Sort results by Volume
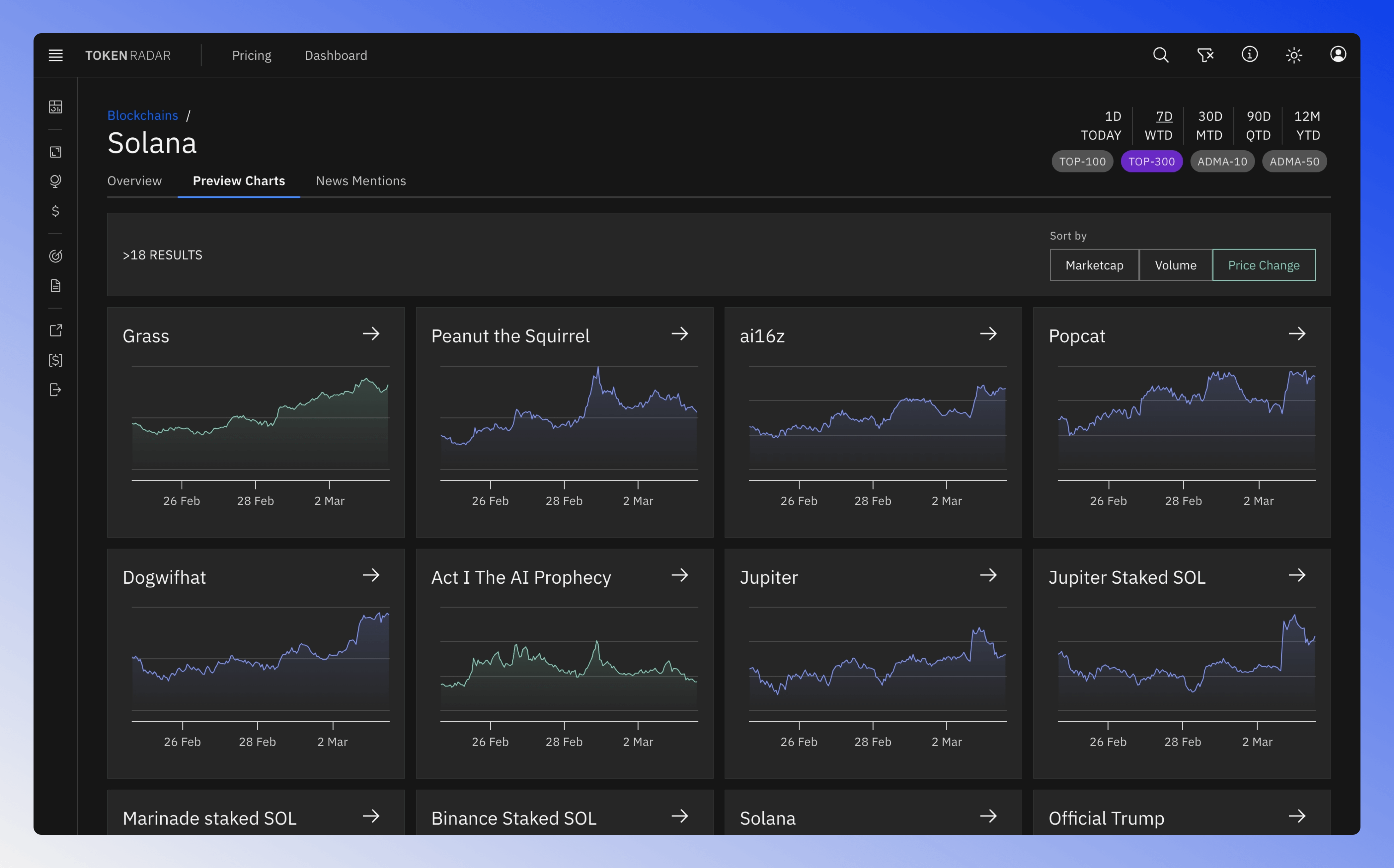1394x868 pixels. (1176, 265)
